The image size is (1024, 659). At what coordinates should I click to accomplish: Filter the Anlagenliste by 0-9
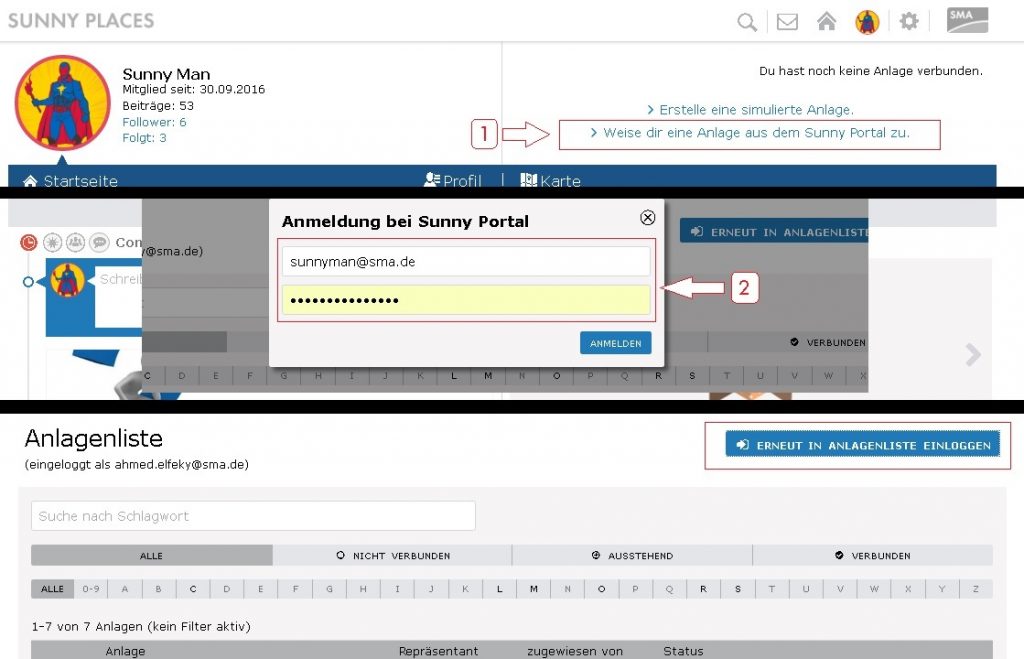click(91, 589)
